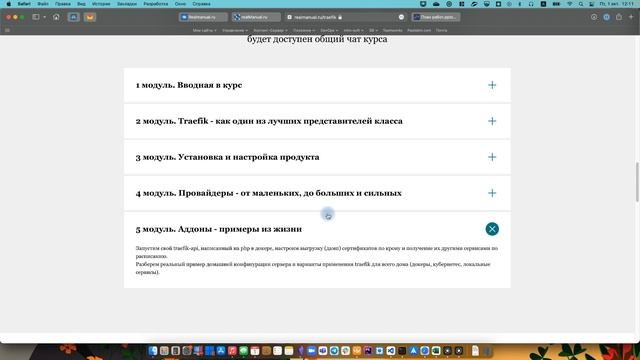The height and width of the screenshot is (360, 640).
Task: Expand module 1 'Вводная в курс' plus icon
Action: [492, 85]
